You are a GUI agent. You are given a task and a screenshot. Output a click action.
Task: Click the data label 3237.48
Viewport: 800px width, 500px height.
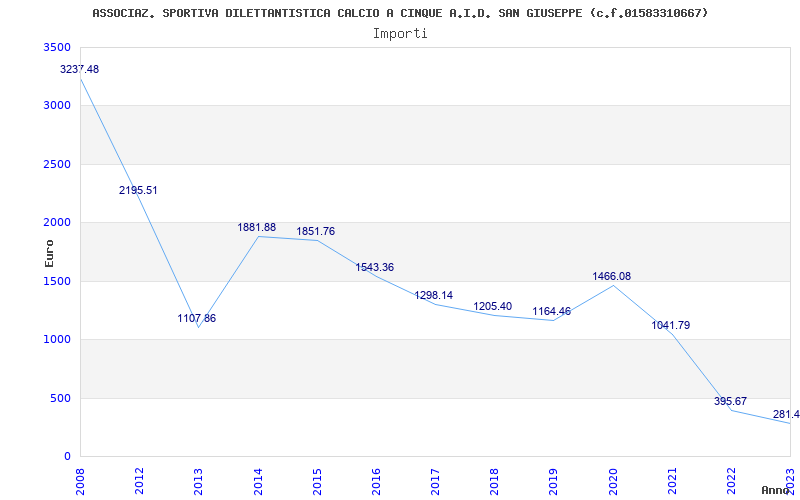pyautogui.click(x=80, y=69)
